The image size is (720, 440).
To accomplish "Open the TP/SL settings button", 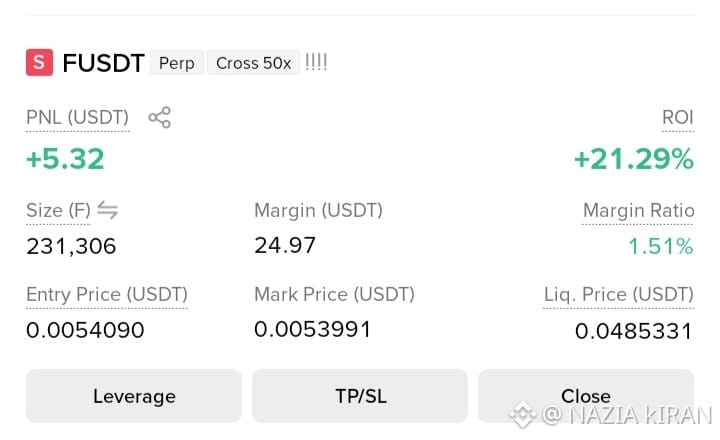I will coord(360,396).
